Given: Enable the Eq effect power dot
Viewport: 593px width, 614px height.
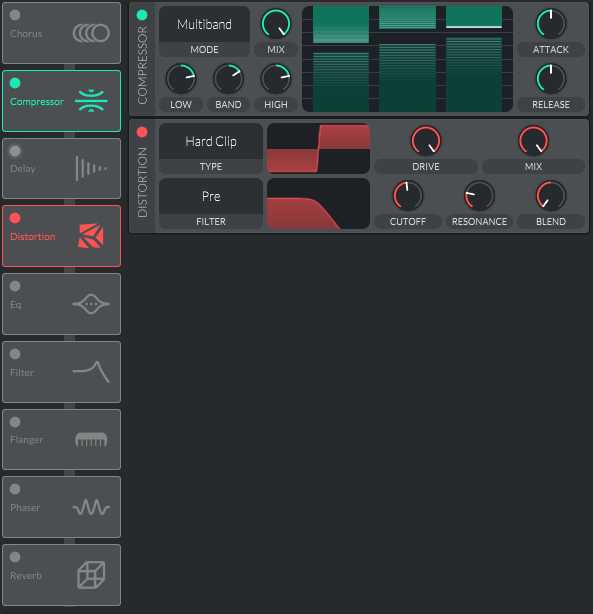Looking at the screenshot, I should (15, 286).
